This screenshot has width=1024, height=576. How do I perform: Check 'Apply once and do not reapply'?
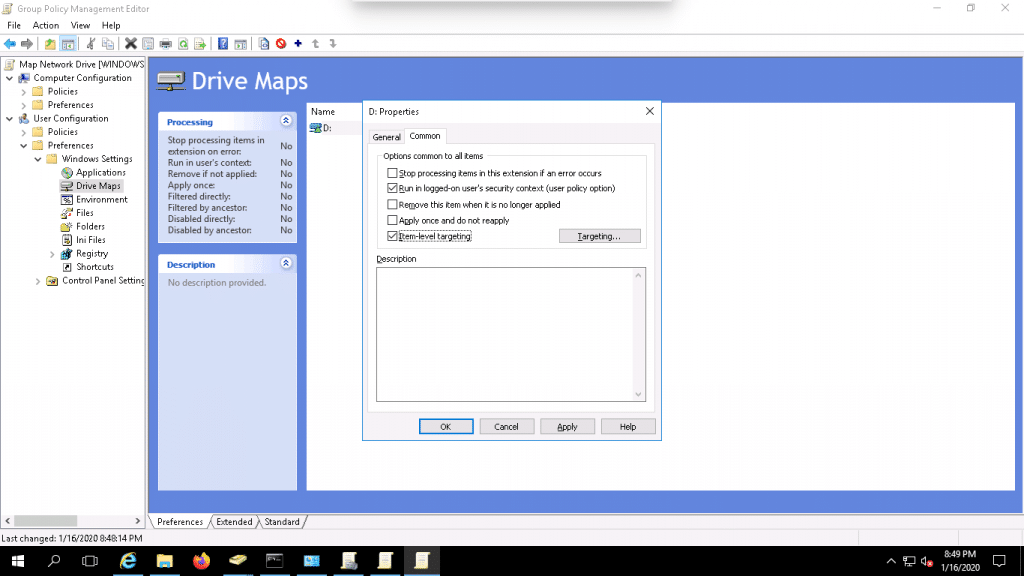click(x=392, y=220)
